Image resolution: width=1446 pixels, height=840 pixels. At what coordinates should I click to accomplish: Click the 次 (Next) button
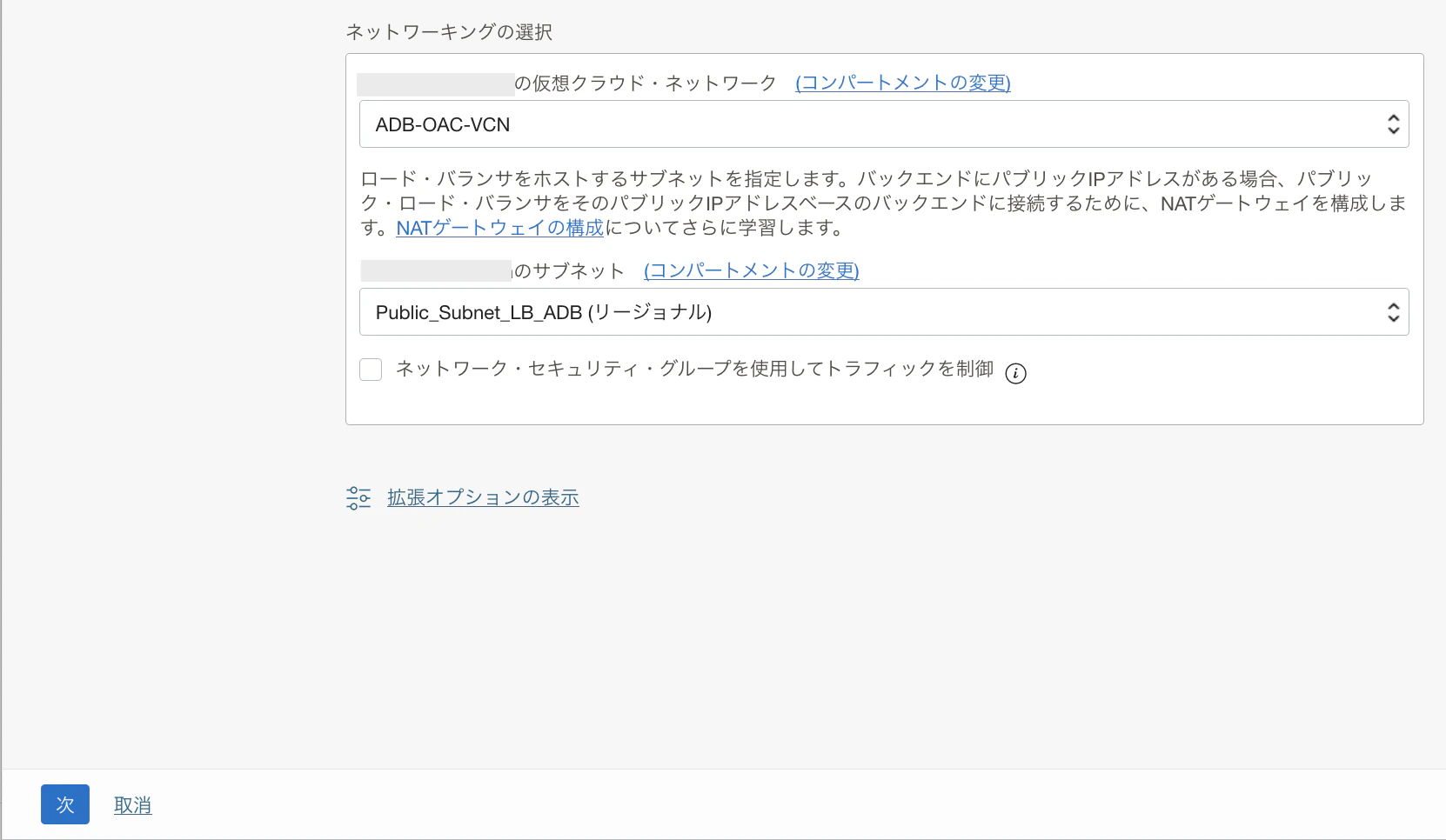65,804
